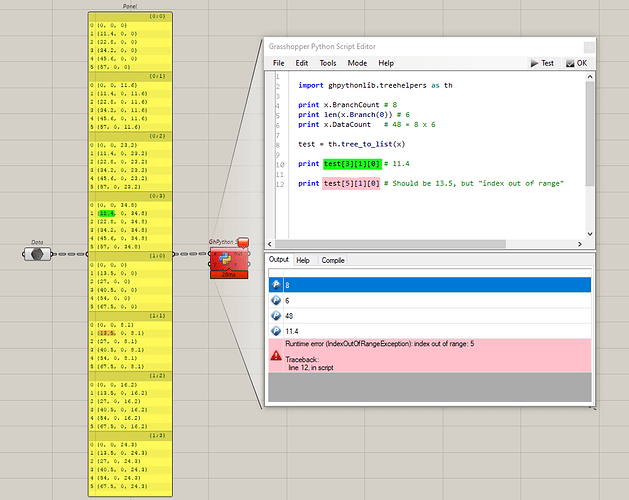
Task: Click the Test play arrow icon
Action: tap(533, 63)
